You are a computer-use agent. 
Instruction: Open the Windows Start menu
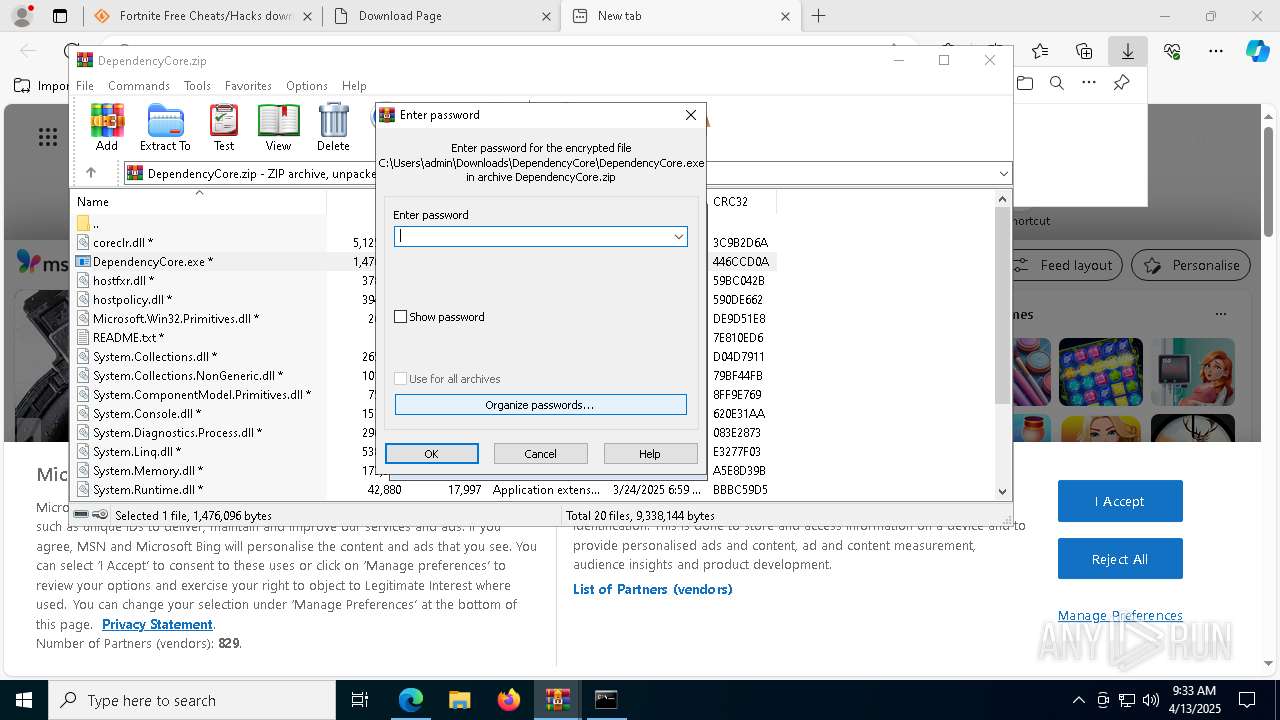coord(24,700)
